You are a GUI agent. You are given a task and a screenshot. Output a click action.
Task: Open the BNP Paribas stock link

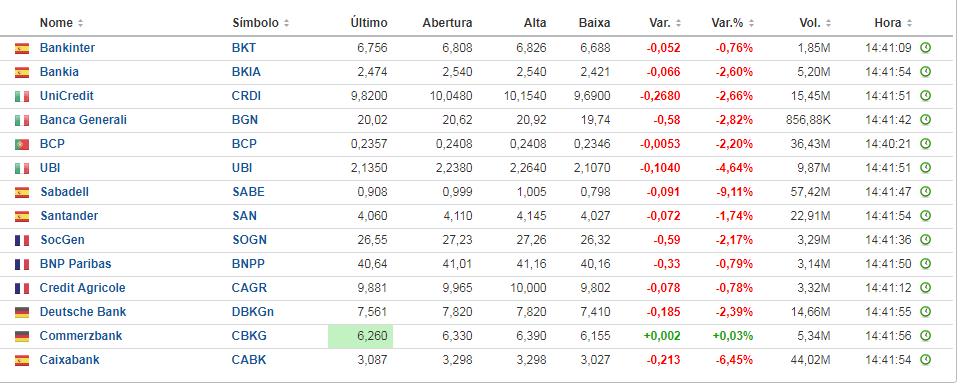pyautogui.click(x=76, y=264)
